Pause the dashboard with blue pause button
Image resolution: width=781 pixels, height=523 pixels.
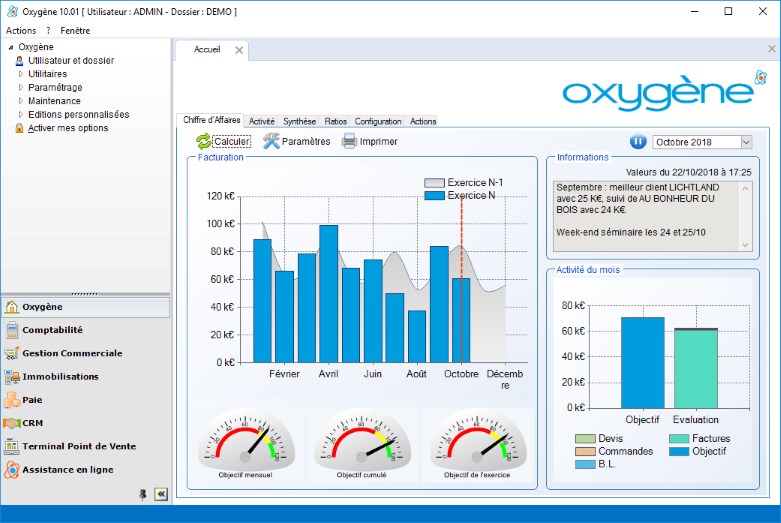pyautogui.click(x=638, y=142)
